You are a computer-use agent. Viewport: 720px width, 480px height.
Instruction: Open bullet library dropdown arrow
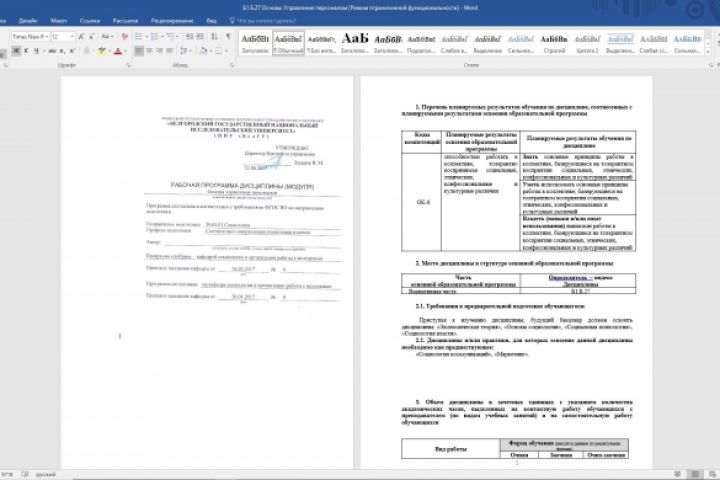coord(146,36)
